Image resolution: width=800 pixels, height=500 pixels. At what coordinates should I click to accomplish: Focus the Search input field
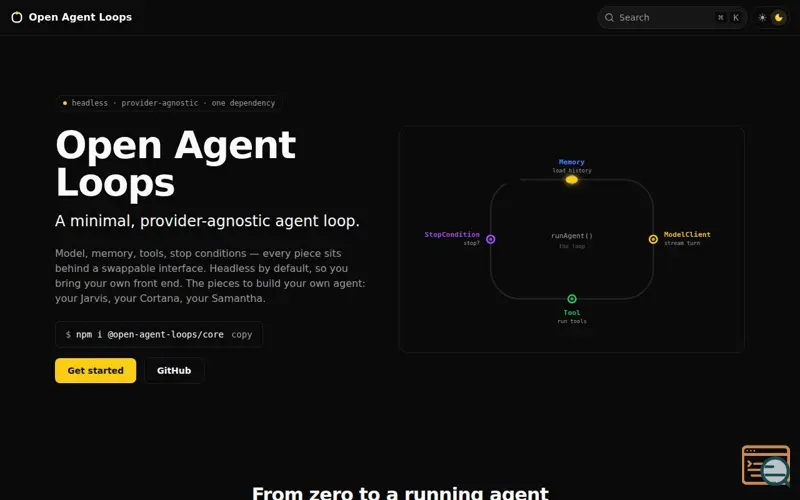pyautogui.click(x=672, y=17)
